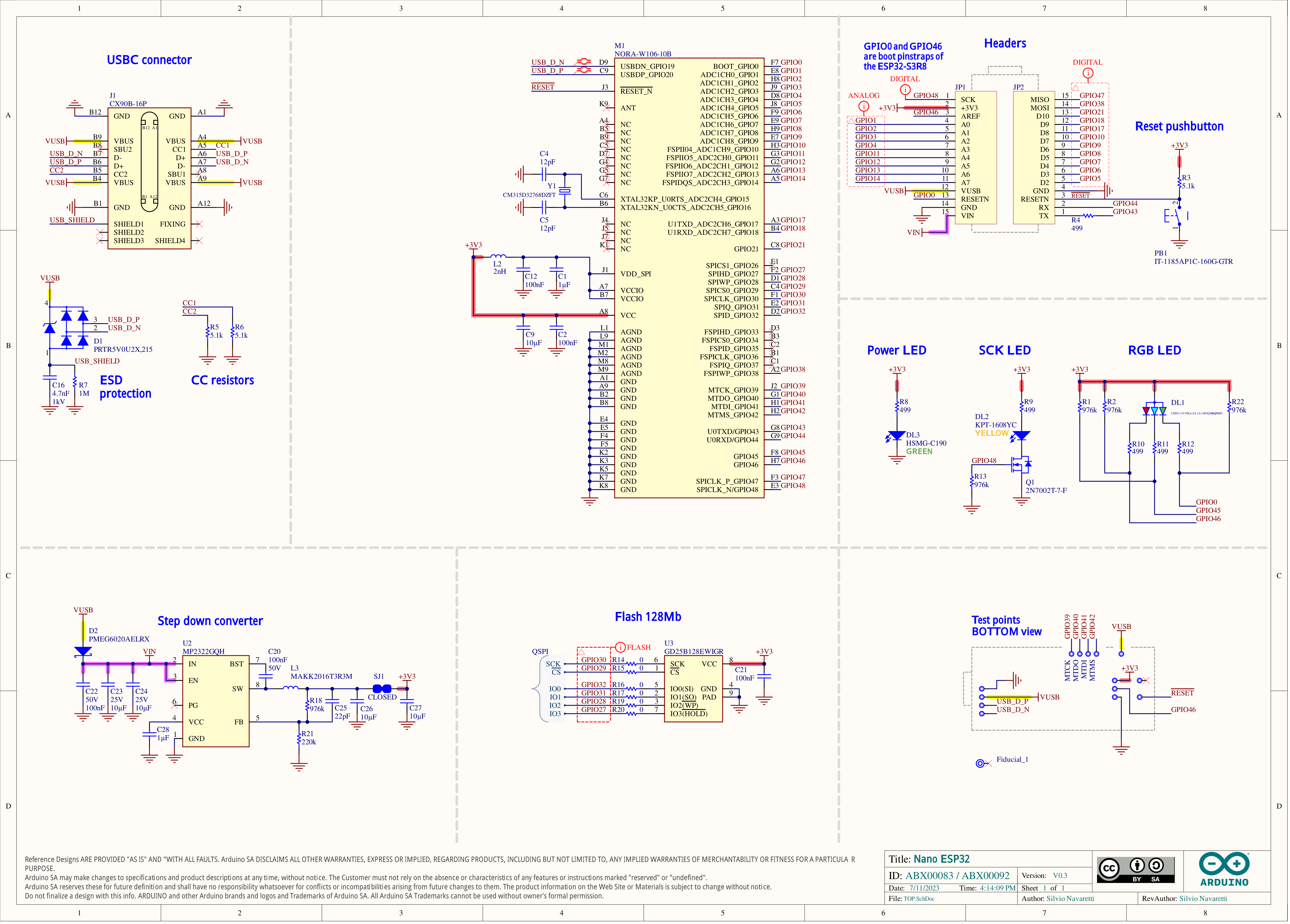The height and width of the screenshot is (924, 1290).
Task: Click the 'Headers' heading
Action: (1005, 43)
